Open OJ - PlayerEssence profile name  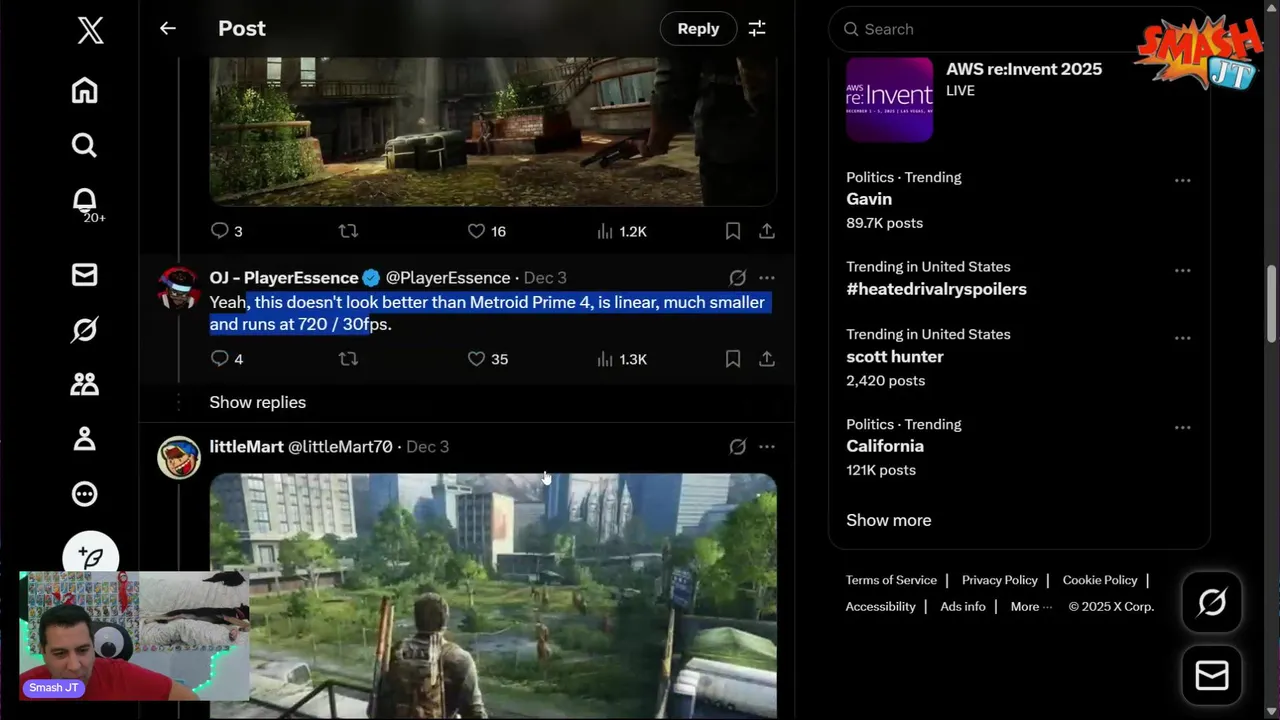[284, 278]
